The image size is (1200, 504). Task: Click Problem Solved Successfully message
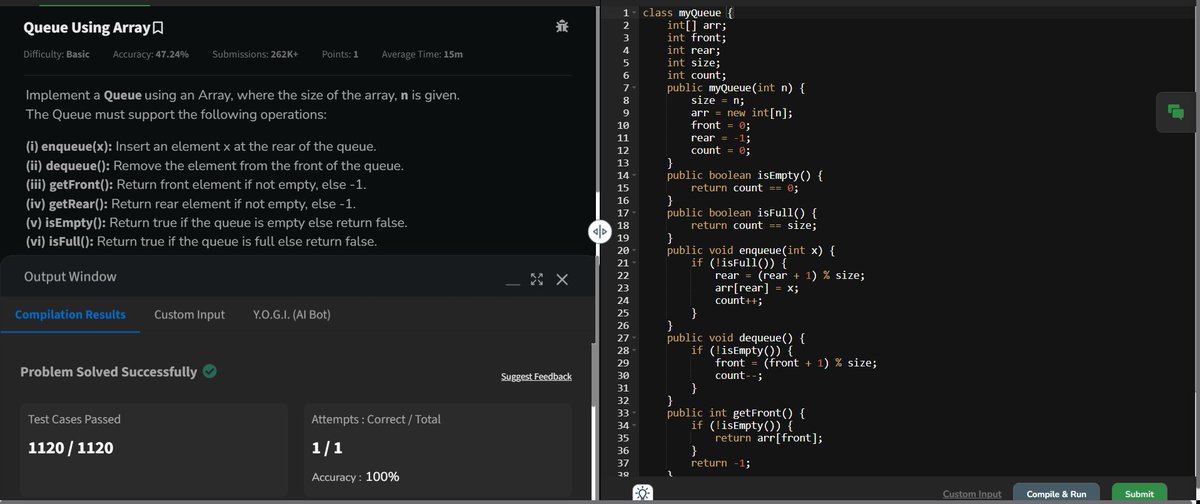(x=109, y=372)
